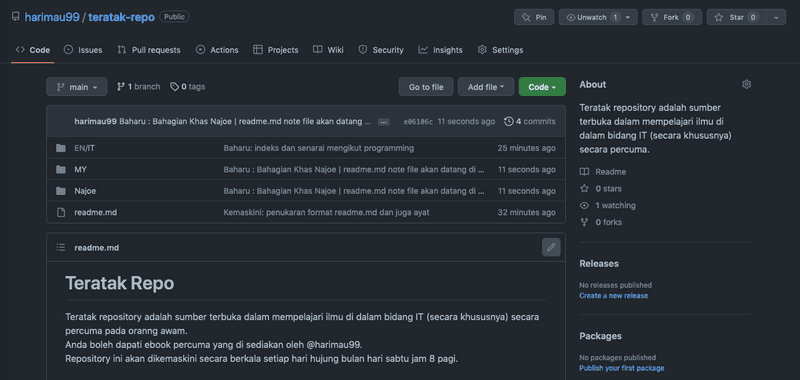Edit readme.md with the pencil icon
The height and width of the screenshot is (380, 800).
pyautogui.click(x=551, y=247)
